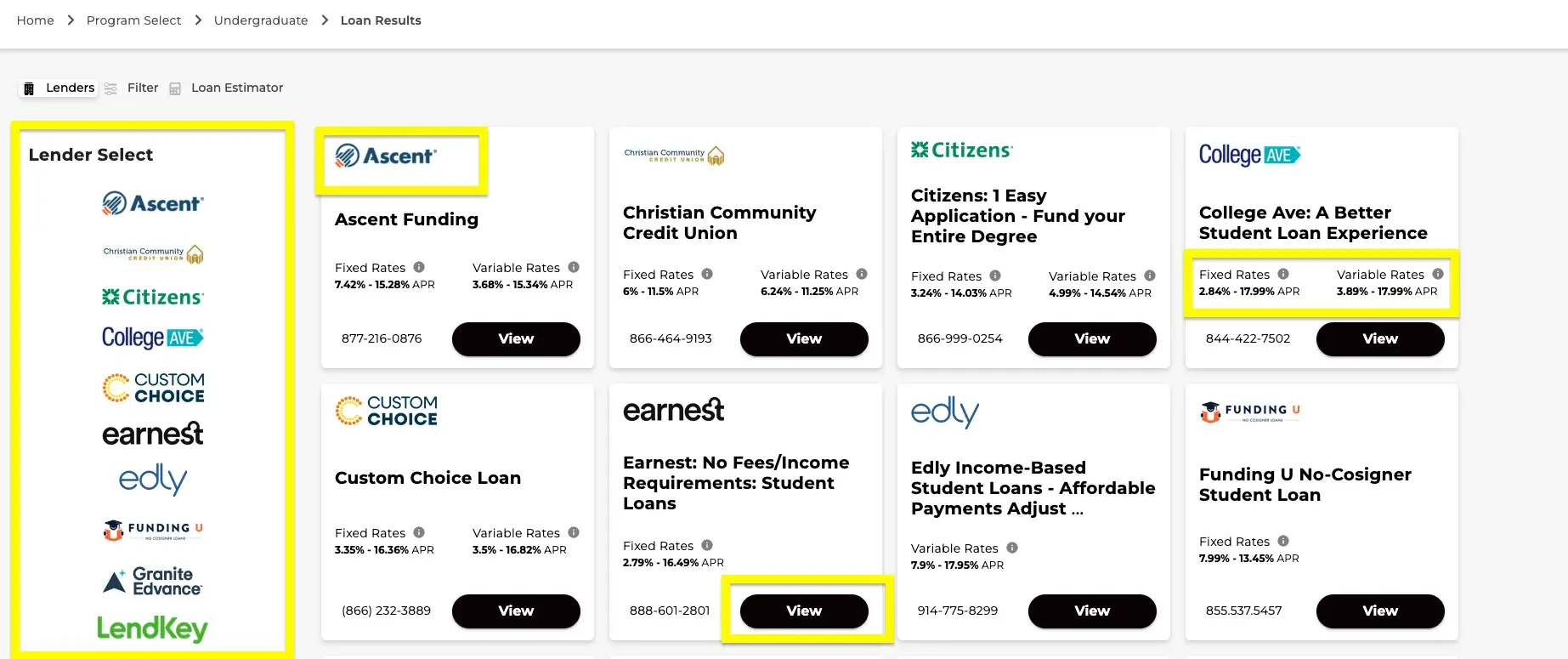The width and height of the screenshot is (1568, 659).
Task: Click the Granite Edvance logo in Lender Select
Action: point(152,580)
